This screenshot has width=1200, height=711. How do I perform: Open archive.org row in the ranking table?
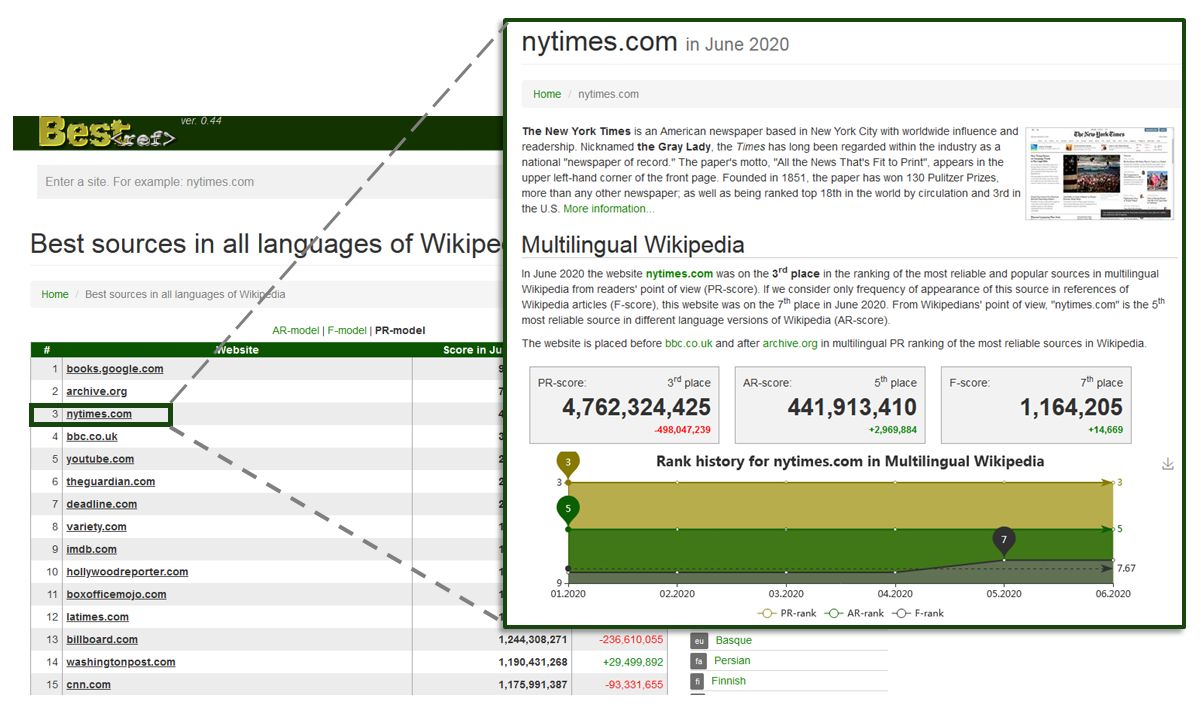click(x=97, y=392)
